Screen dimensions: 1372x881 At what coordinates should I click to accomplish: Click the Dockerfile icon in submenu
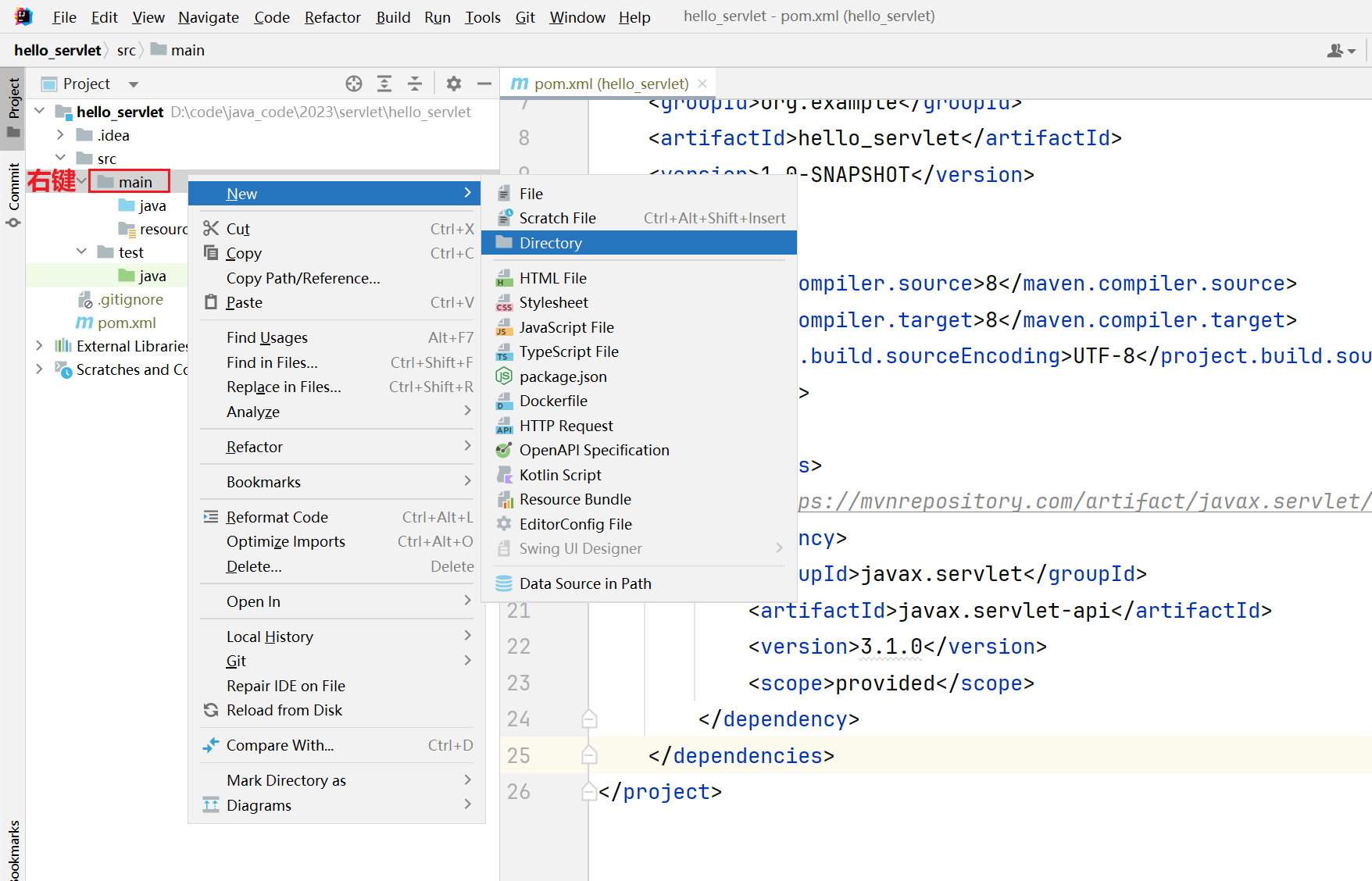tap(504, 401)
